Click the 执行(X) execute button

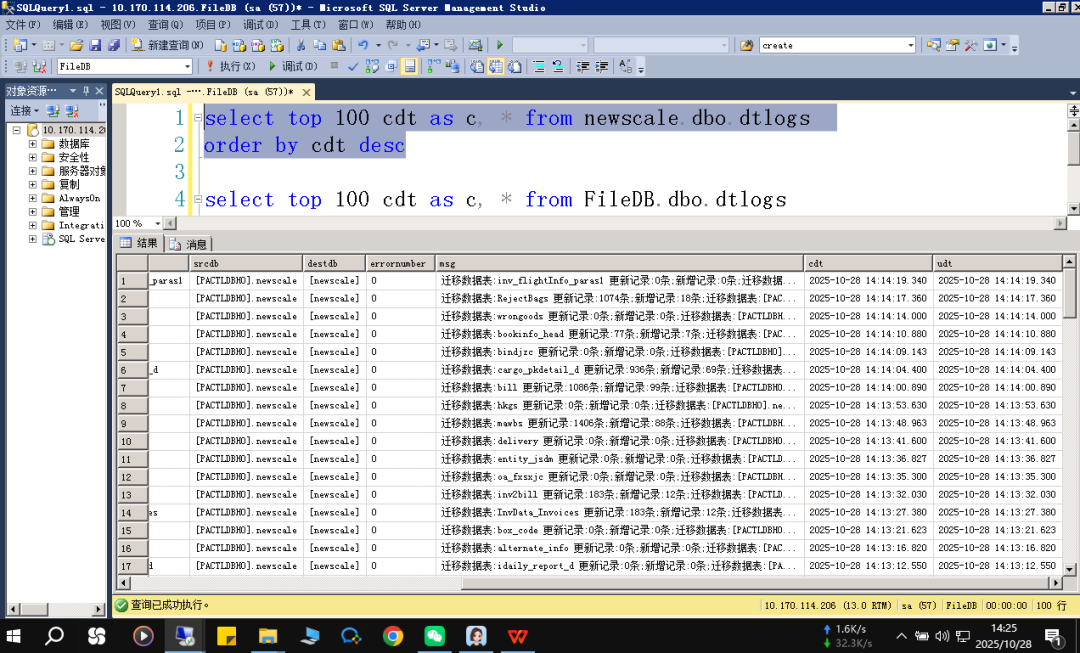[231, 67]
